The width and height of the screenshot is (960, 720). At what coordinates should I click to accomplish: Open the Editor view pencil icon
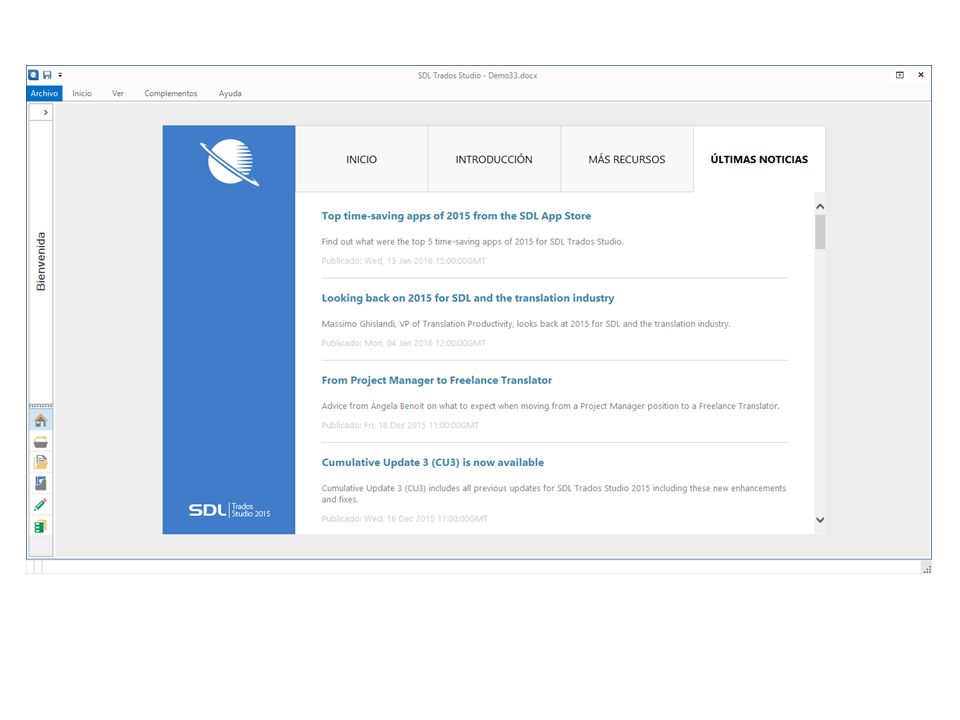(40, 505)
